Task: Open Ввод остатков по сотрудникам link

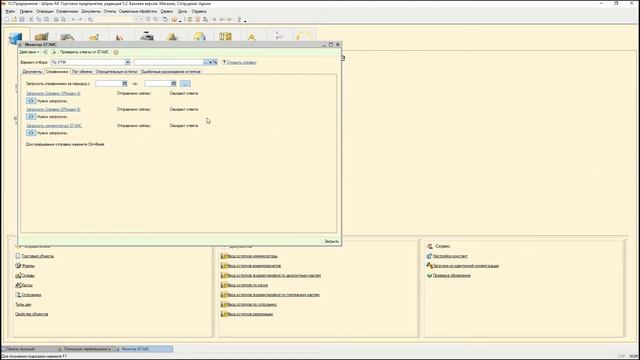Action: click(252, 304)
